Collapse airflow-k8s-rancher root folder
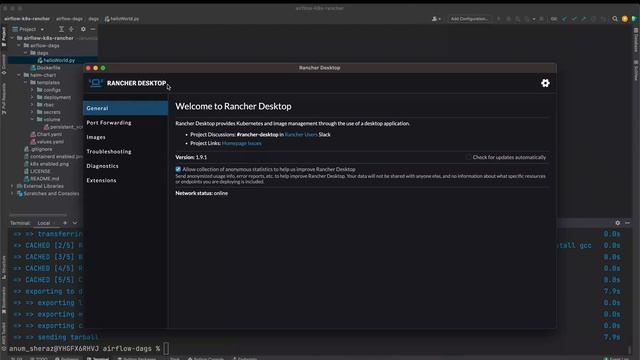640x360 pixels. pyautogui.click(x=12, y=38)
